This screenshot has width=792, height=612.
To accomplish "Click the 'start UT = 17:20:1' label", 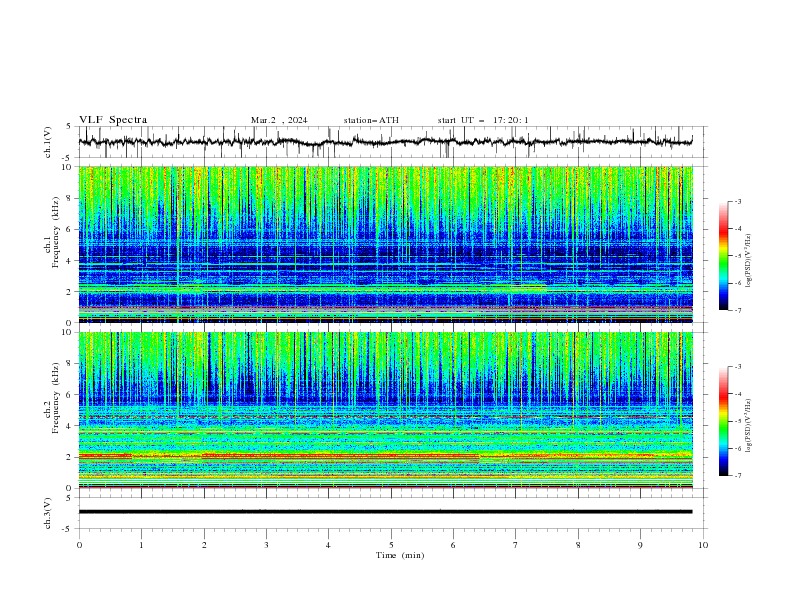I will tap(483, 120).
